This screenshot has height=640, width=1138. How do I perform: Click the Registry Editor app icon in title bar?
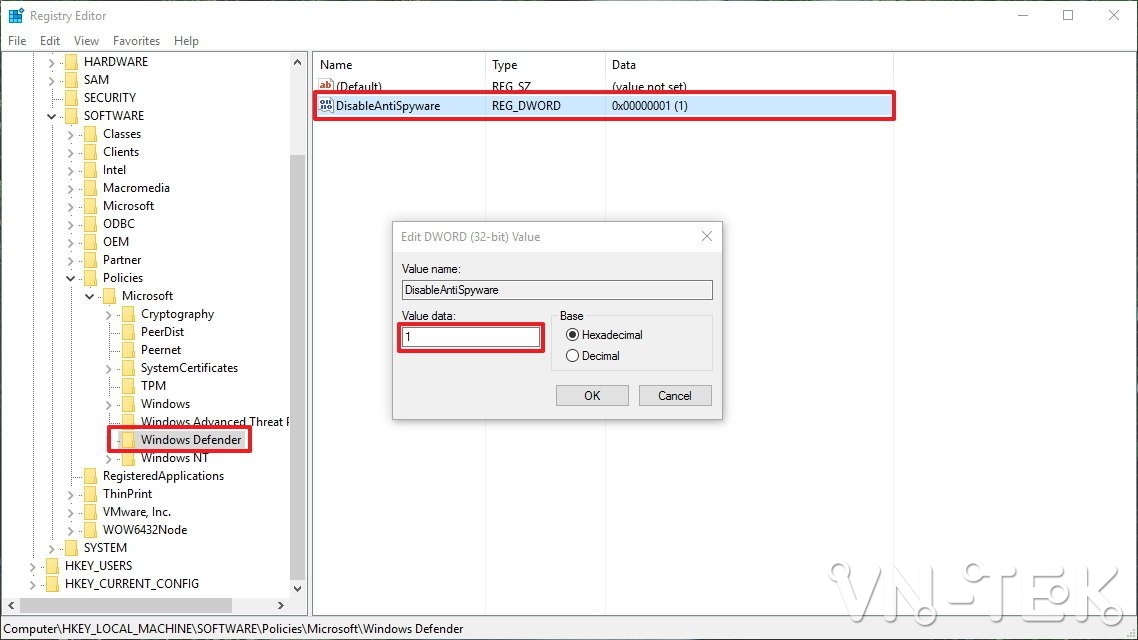pos(16,16)
